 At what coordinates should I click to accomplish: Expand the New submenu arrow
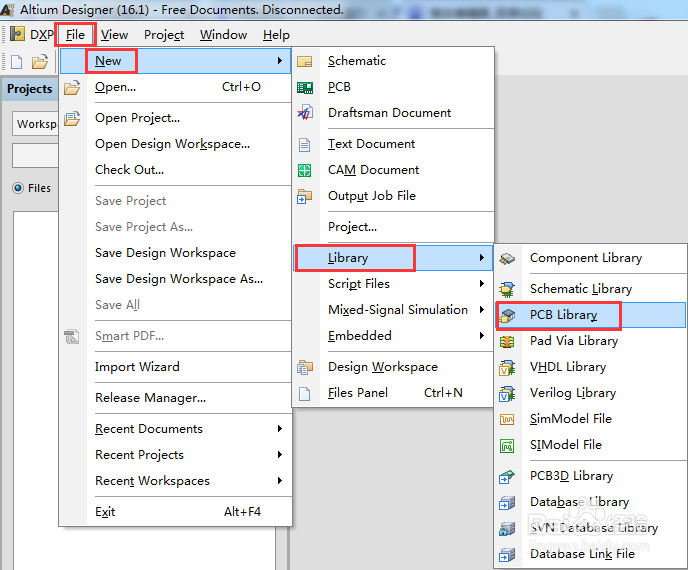[280, 61]
